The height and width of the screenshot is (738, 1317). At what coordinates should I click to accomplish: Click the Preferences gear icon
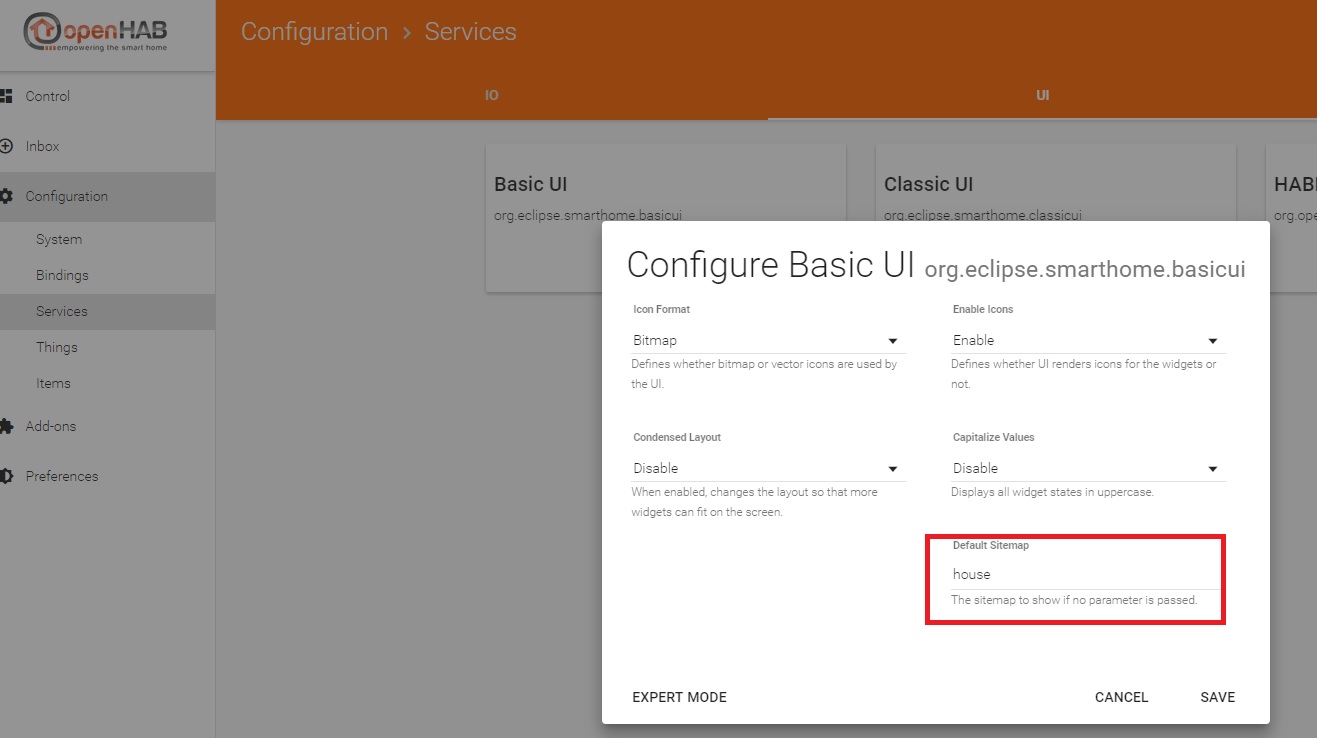pos(5,476)
